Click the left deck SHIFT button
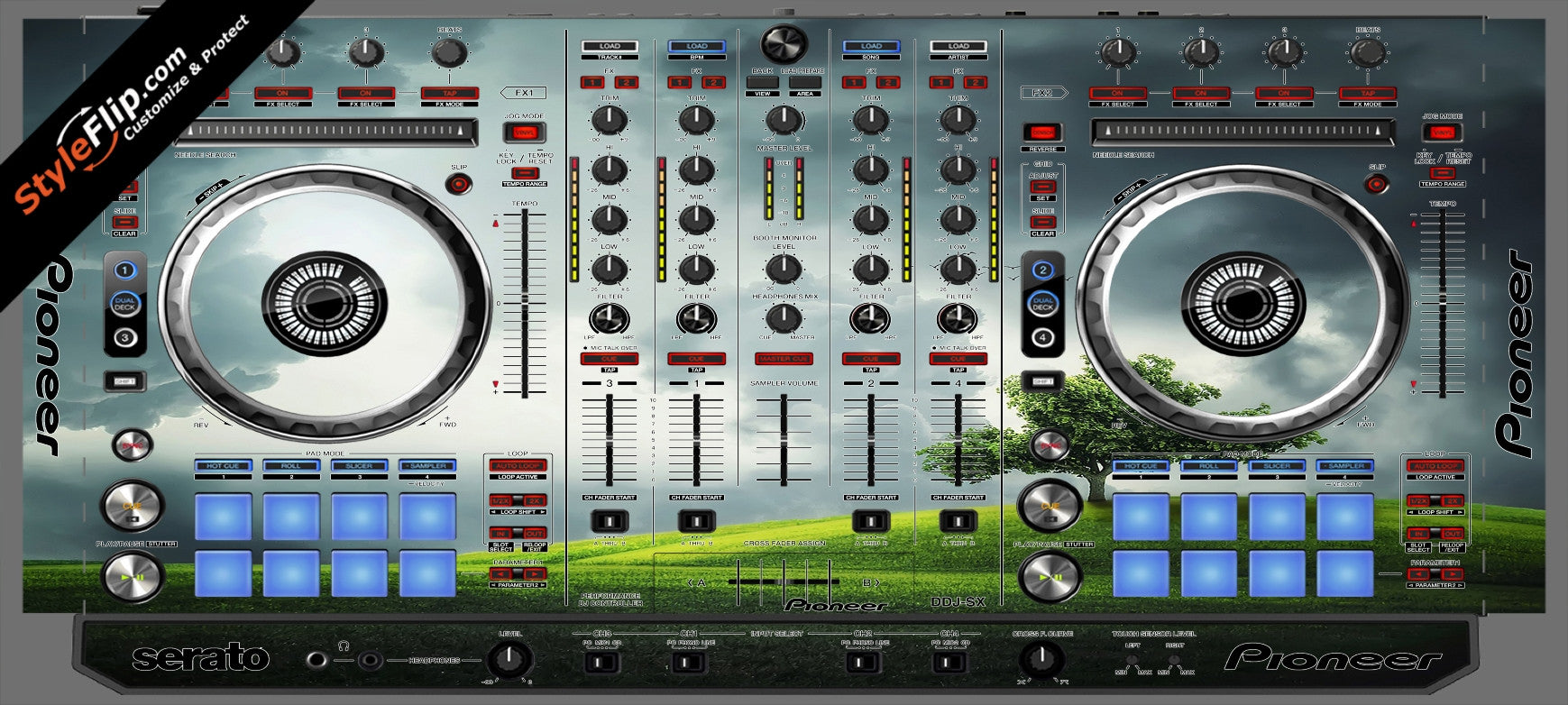The image size is (1568, 705). pyautogui.click(x=124, y=381)
